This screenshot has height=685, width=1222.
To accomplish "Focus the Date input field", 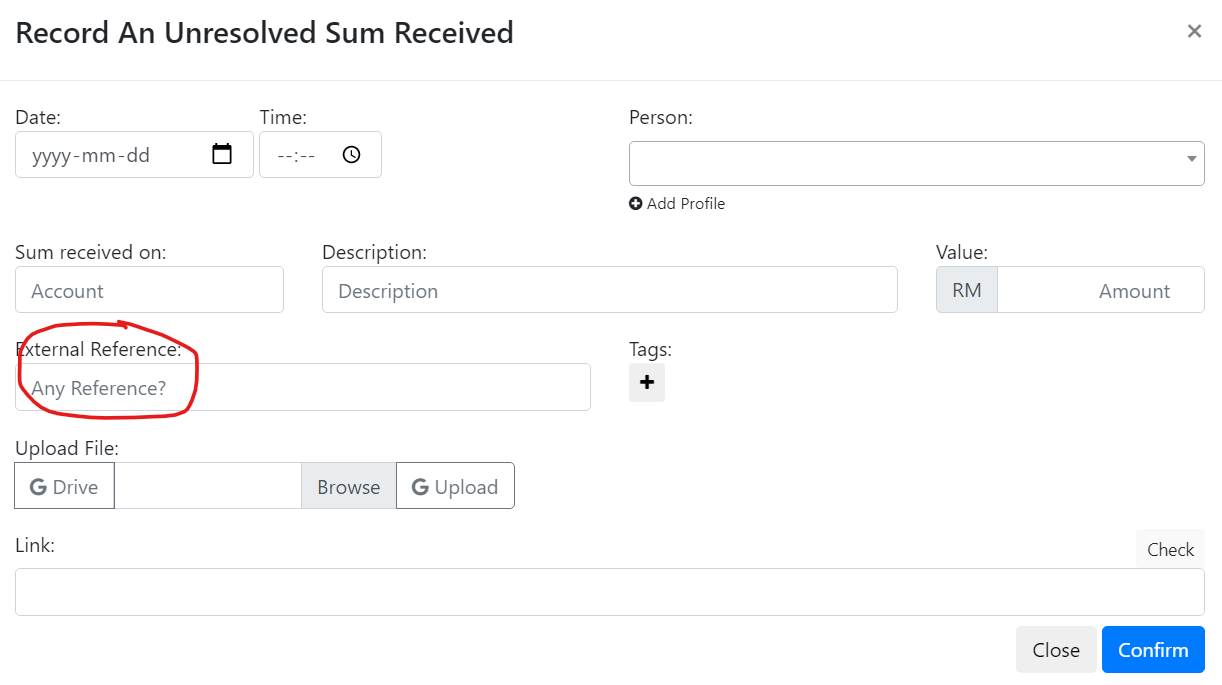I will pos(134,155).
